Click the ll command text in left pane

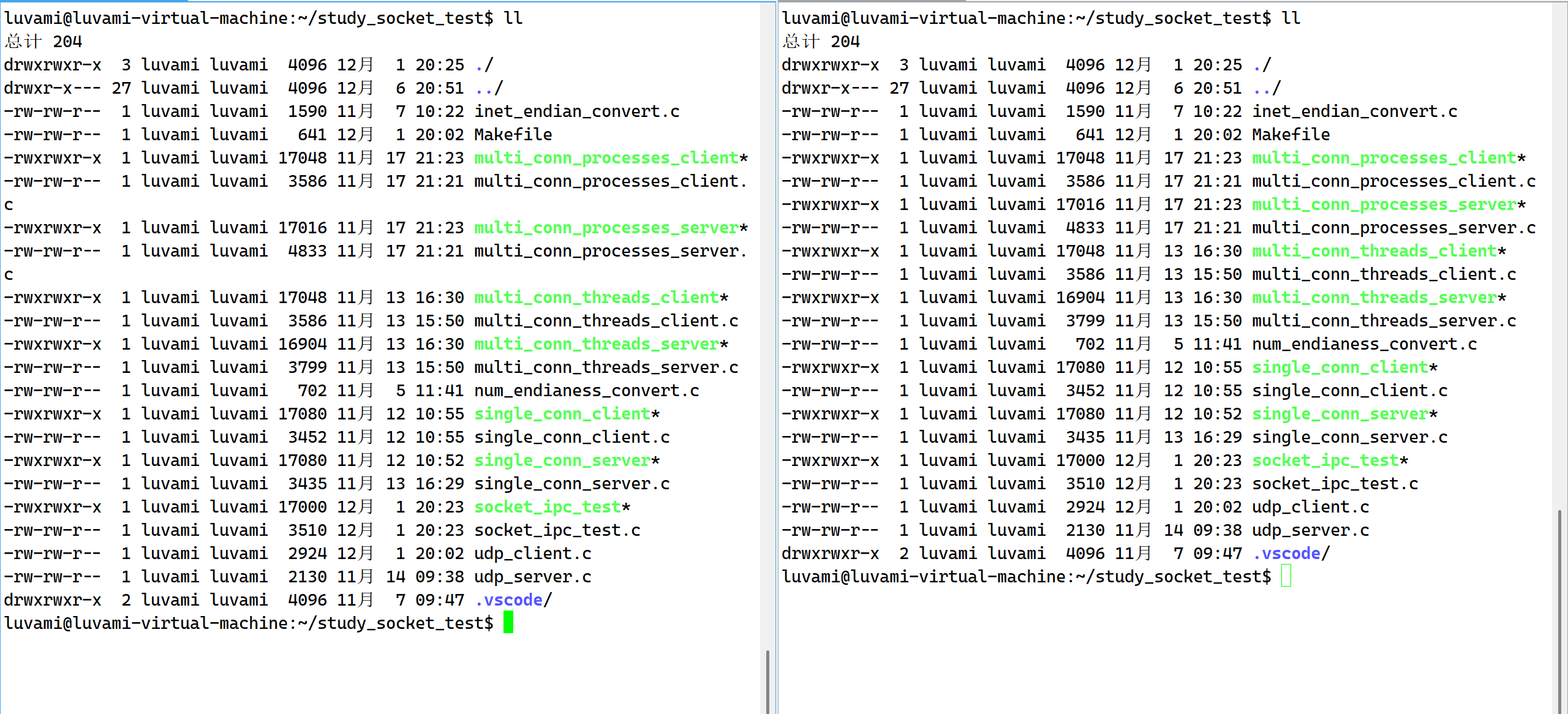click(x=513, y=18)
